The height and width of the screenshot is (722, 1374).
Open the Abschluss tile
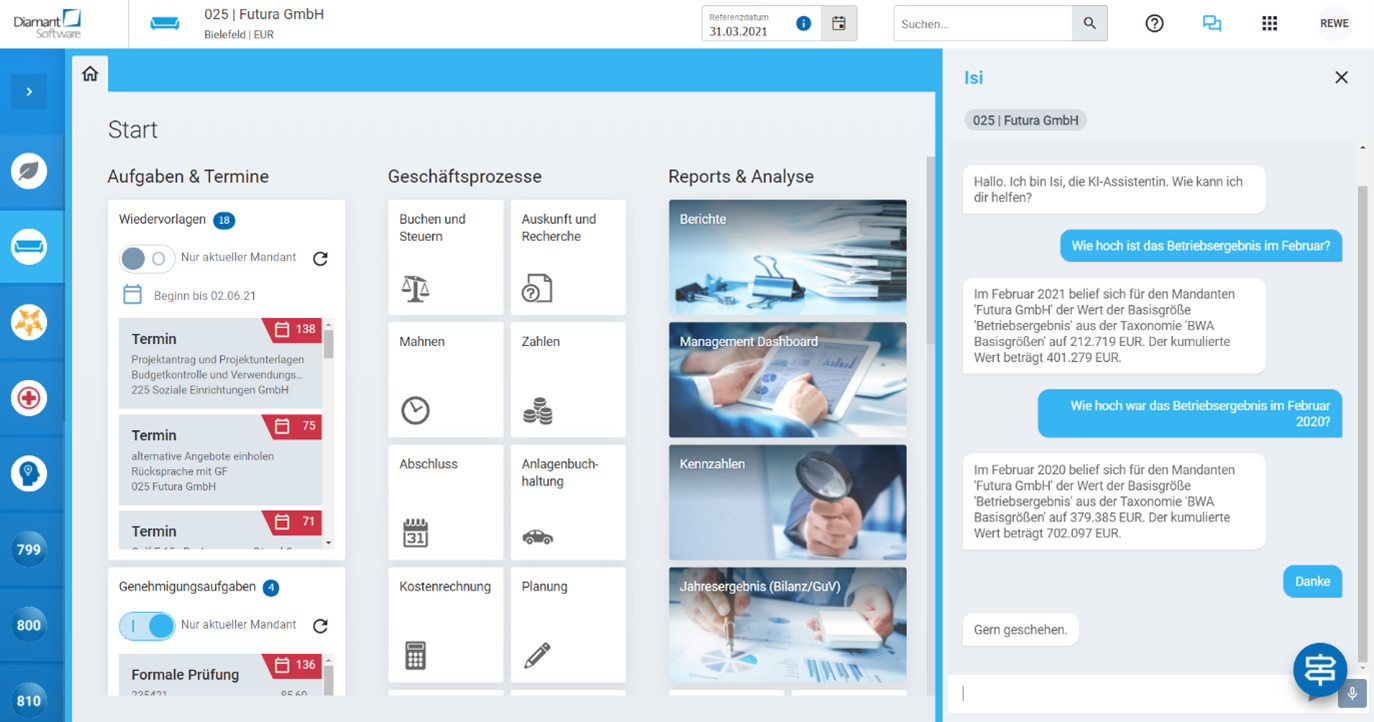click(446, 502)
